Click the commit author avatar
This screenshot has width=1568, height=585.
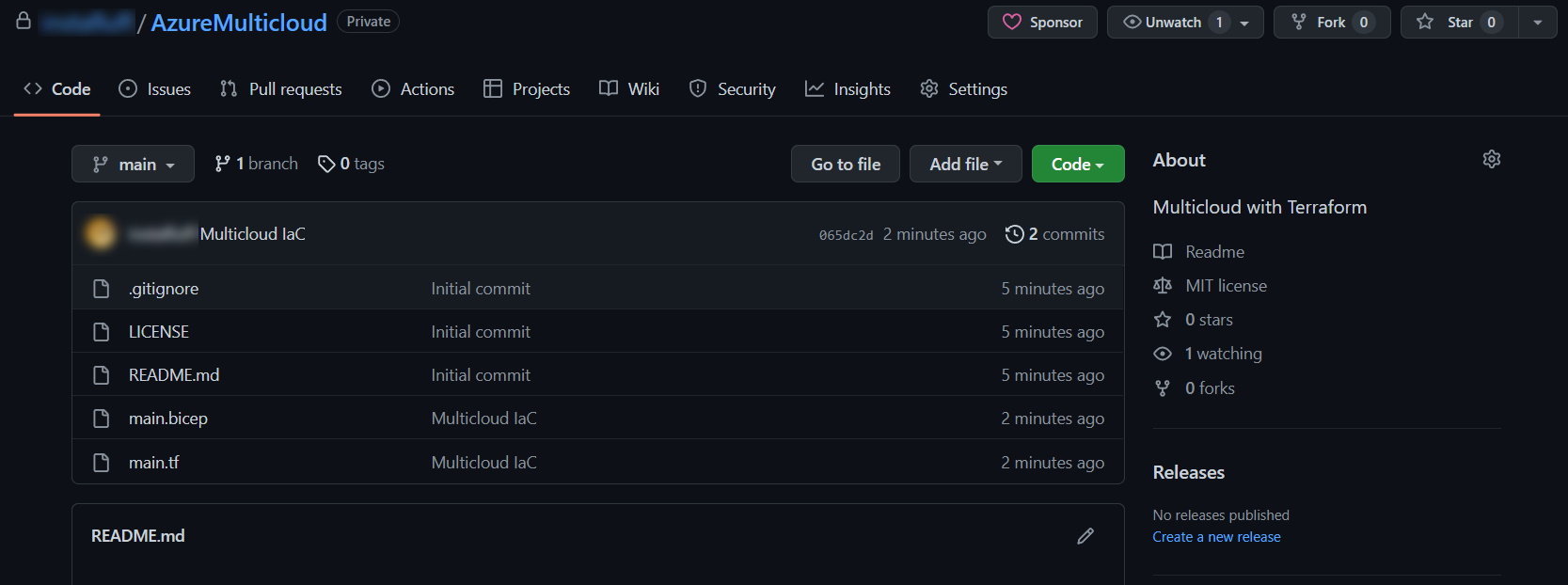101,233
